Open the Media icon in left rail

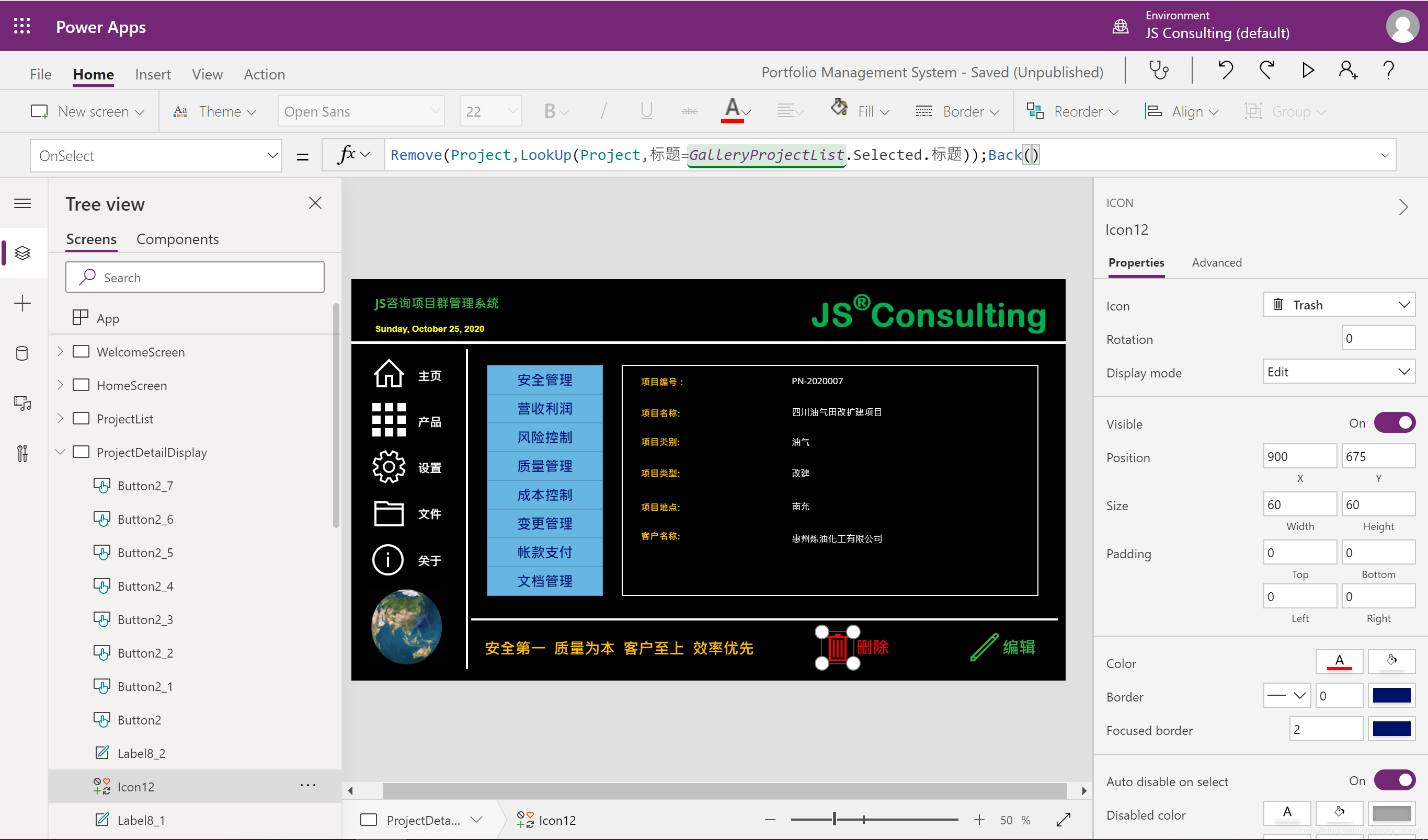22,404
